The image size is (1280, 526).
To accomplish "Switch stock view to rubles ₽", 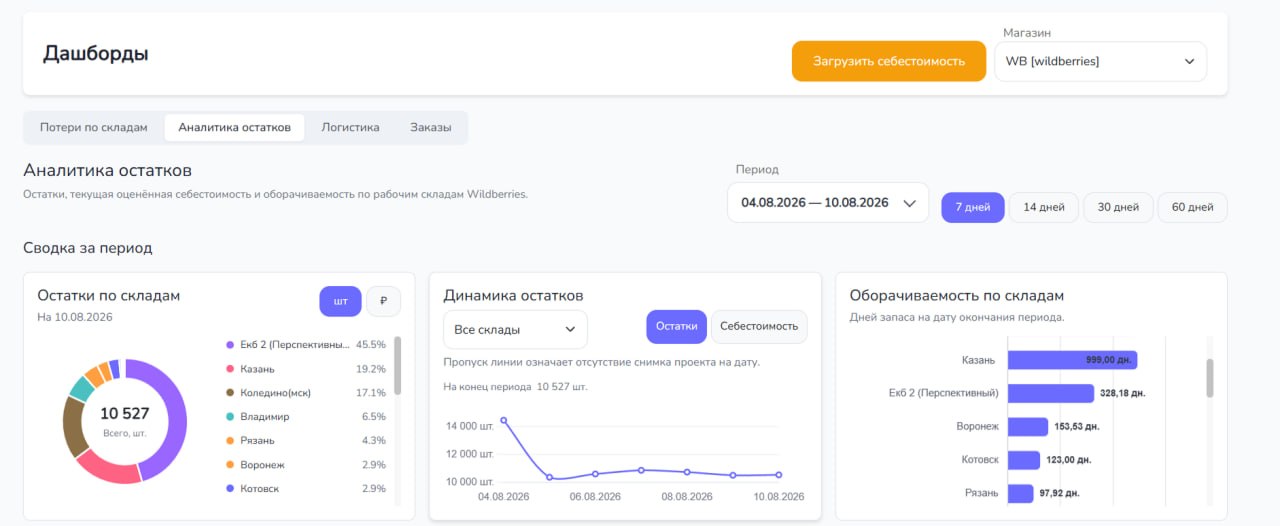I will 383,301.
